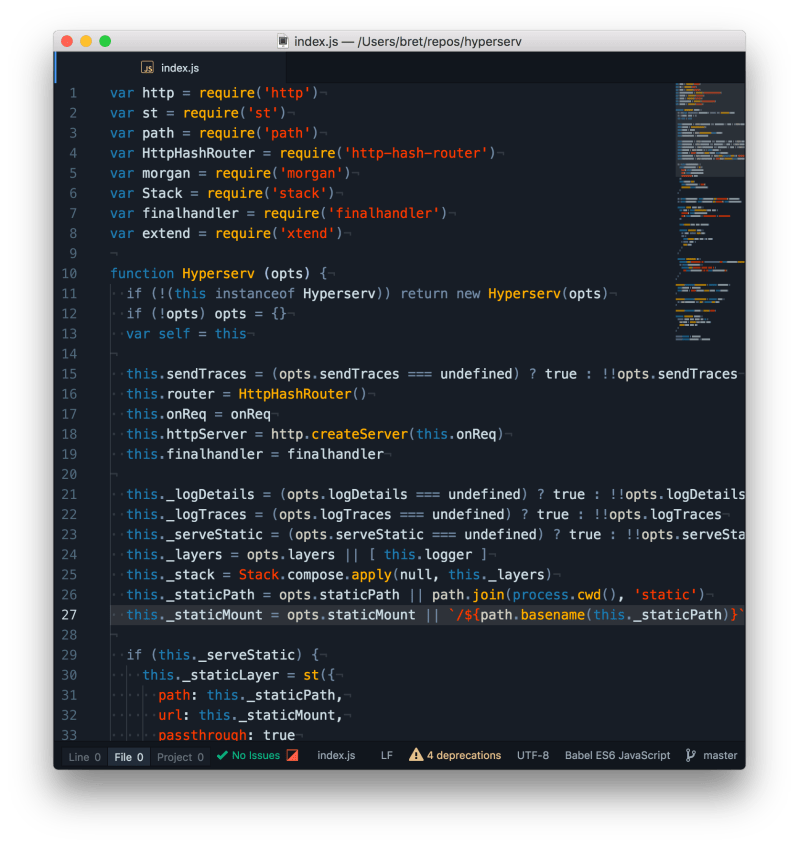Click createServer on line 18

359,434
